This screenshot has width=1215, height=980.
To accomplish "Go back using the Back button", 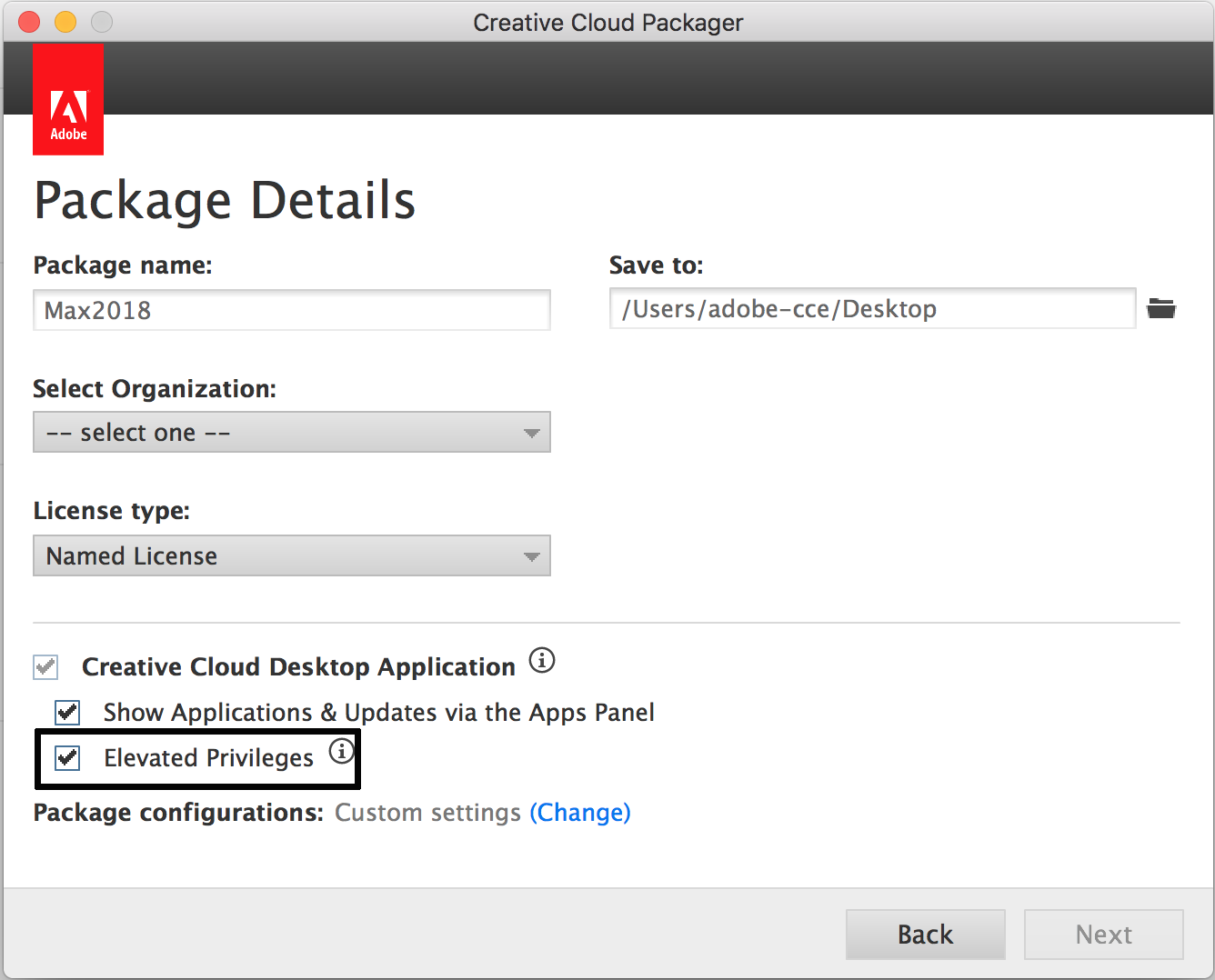I will point(926,935).
